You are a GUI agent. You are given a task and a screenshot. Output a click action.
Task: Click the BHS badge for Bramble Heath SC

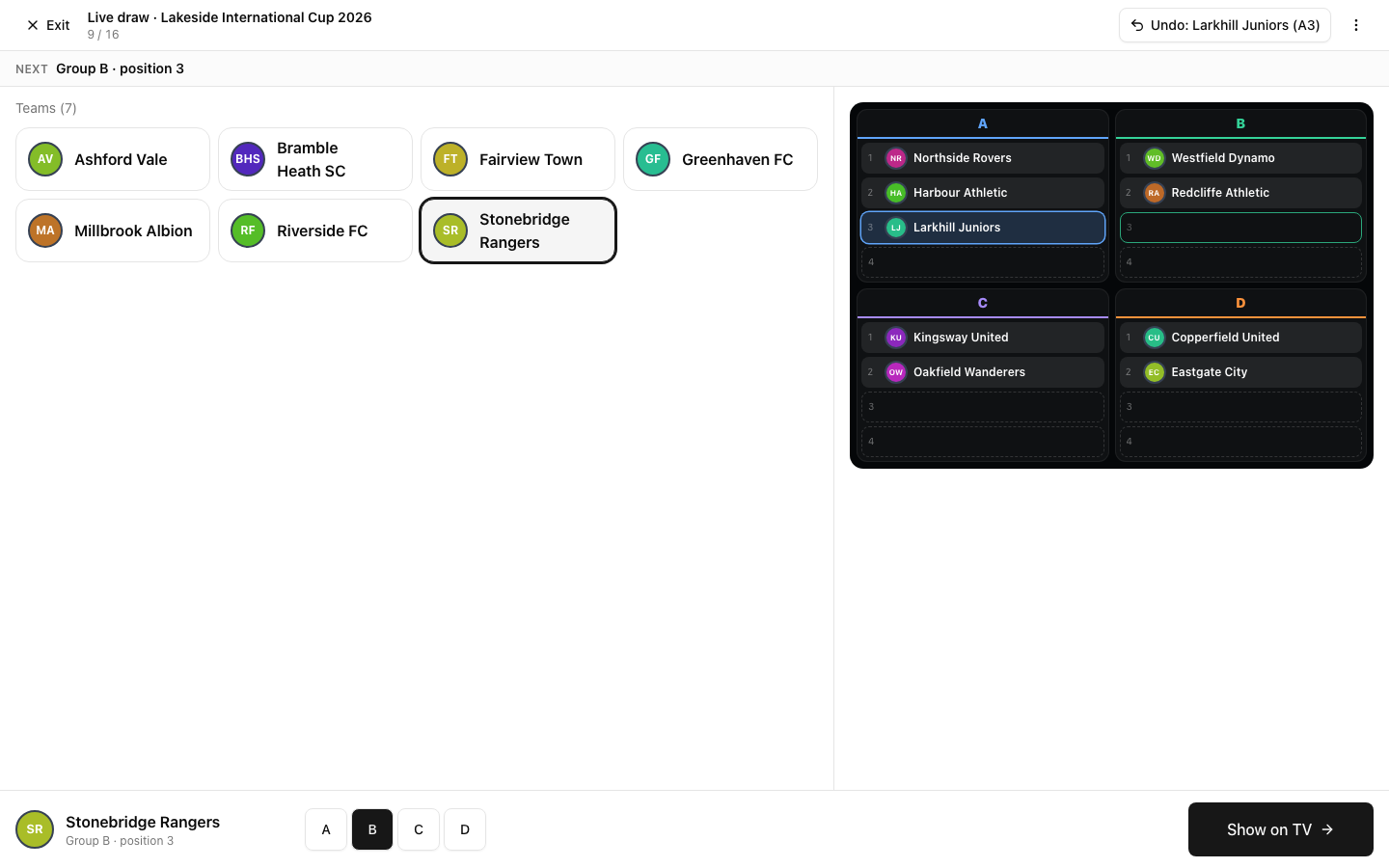[x=248, y=159]
